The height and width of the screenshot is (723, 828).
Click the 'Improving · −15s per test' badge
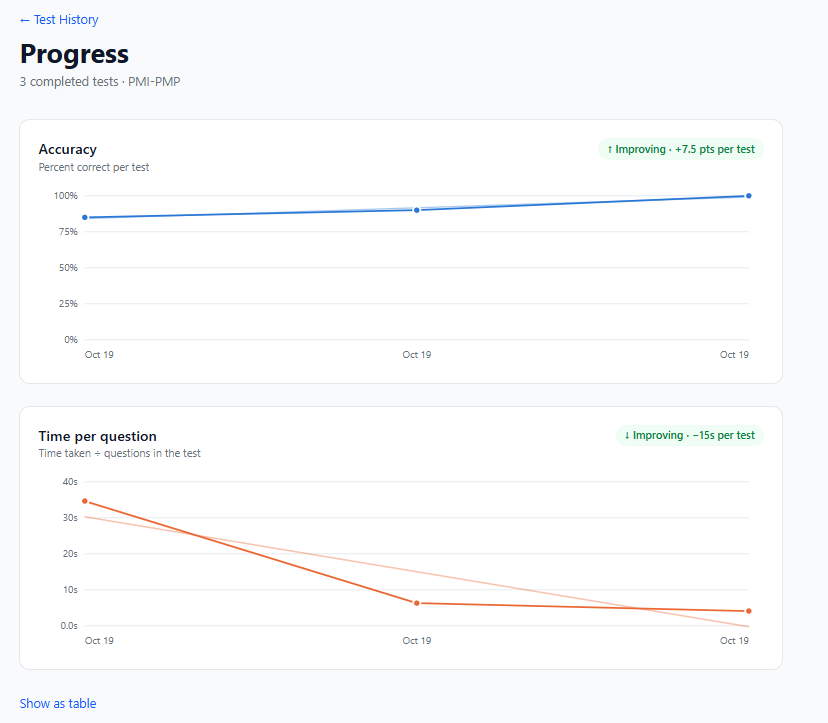click(690, 435)
